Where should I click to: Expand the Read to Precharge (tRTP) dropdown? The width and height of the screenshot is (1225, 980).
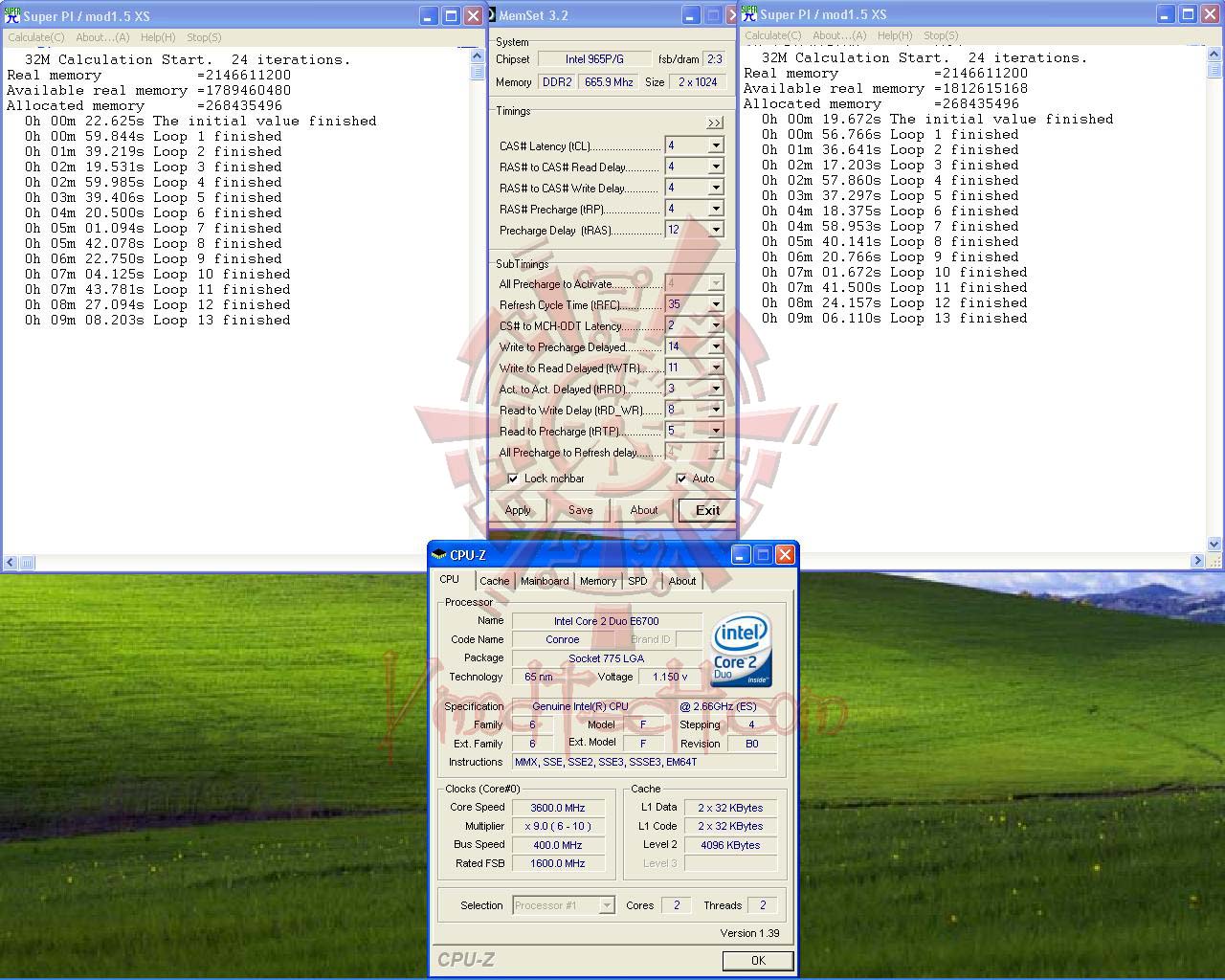coord(715,431)
